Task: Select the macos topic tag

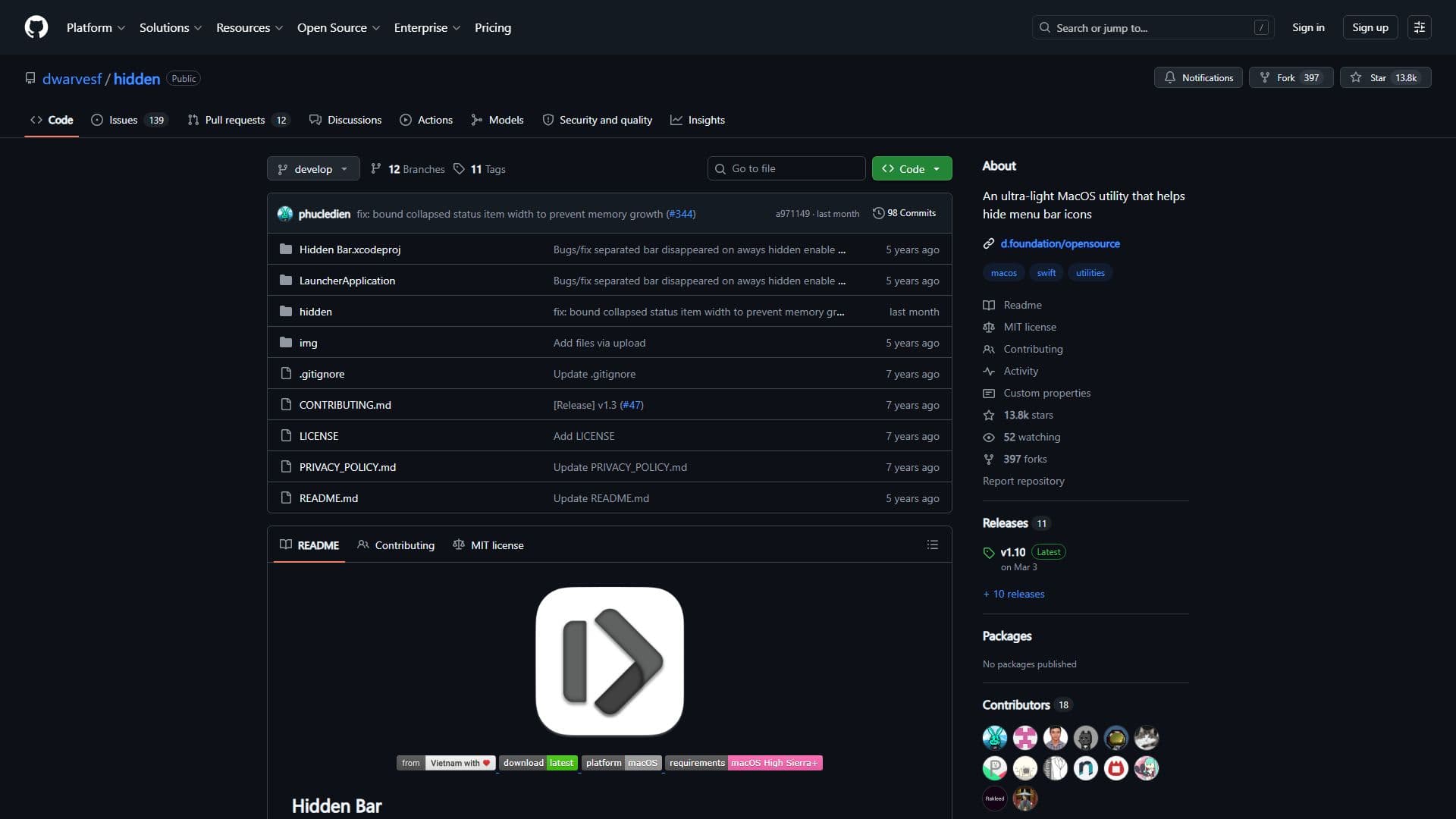Action: point(1003,273)
